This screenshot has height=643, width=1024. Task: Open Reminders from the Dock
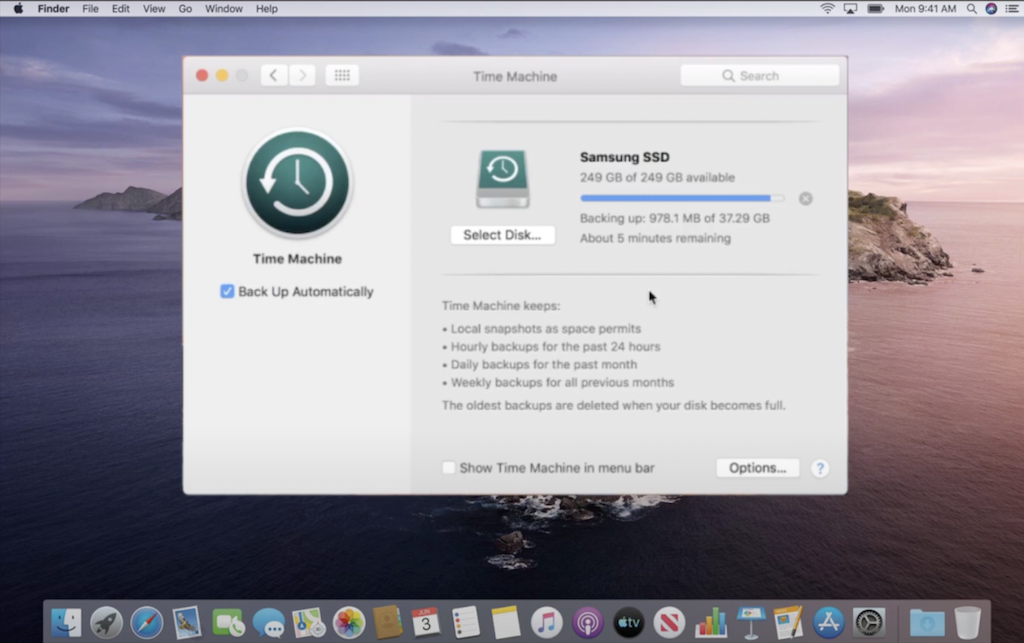click(466, 622)
